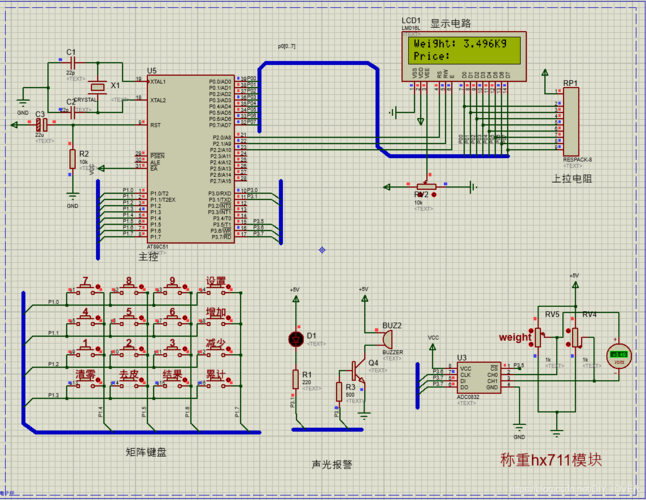The height and width of the screenshot is (500, 646).
Task: Select potentiometer RV4
Action: click(x=575, y=337)
